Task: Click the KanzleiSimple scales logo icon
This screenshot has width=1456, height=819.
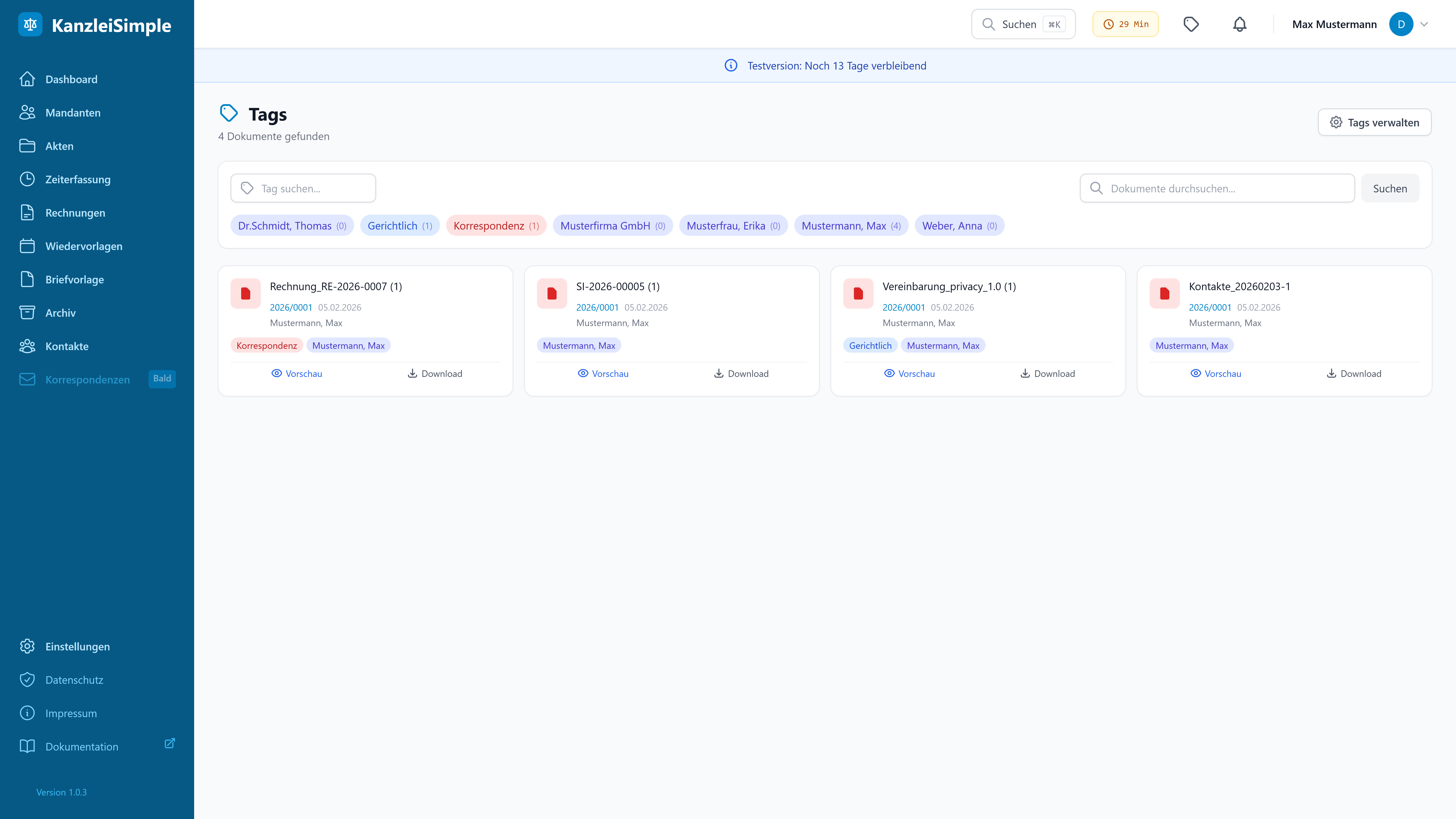Action: (30, 24)
